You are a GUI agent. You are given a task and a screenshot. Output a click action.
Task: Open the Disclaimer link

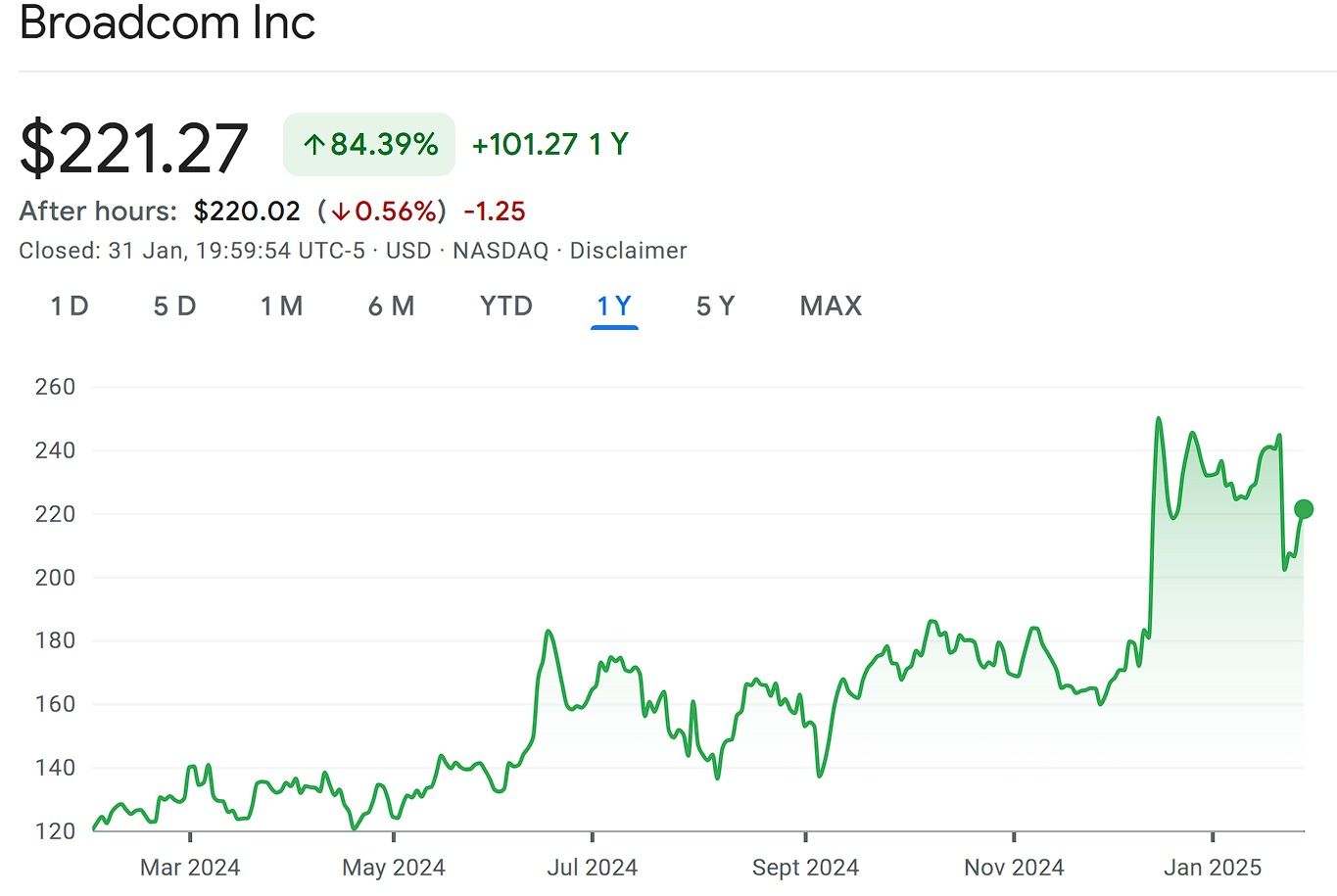pyautogui.click(x=629, y=250)
